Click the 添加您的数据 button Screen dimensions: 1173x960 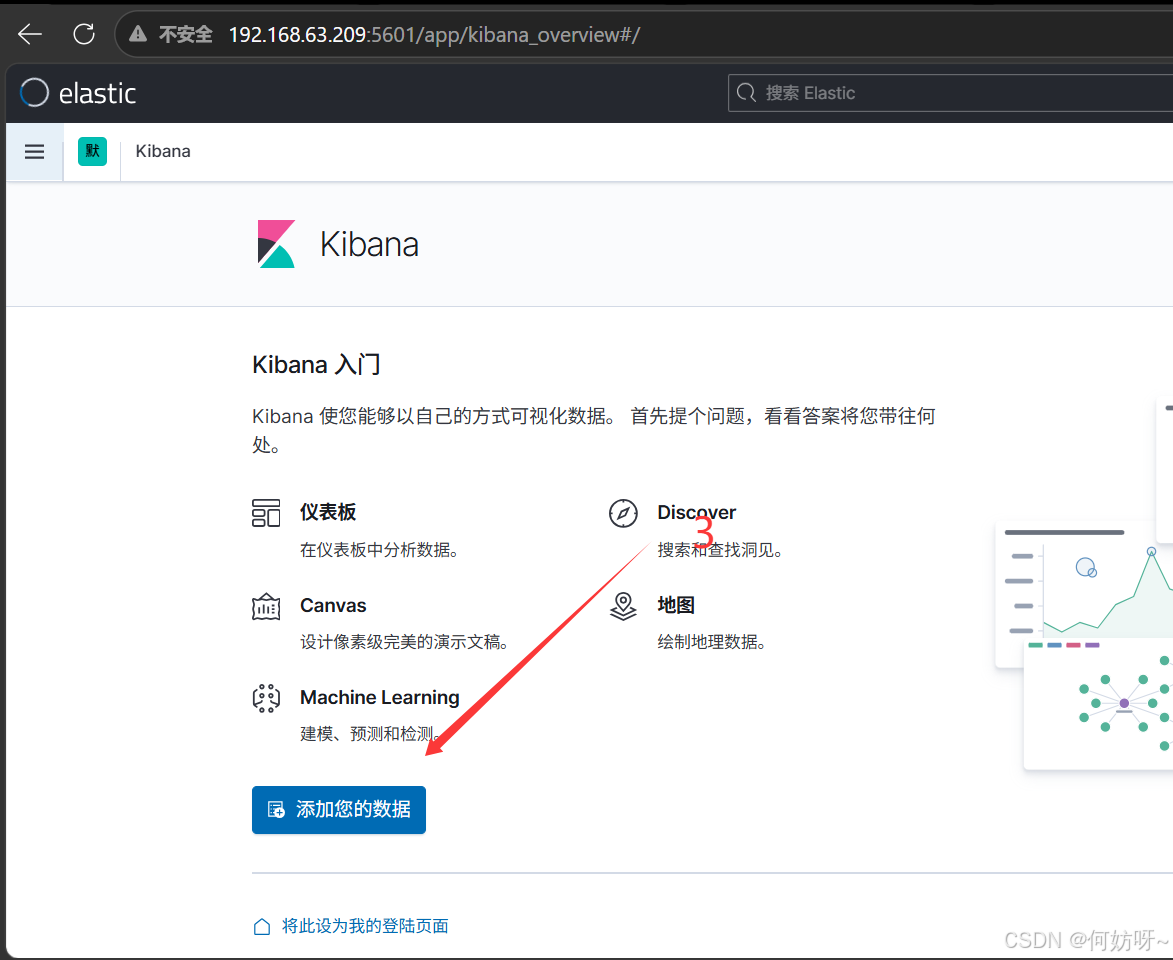[339, 810]
